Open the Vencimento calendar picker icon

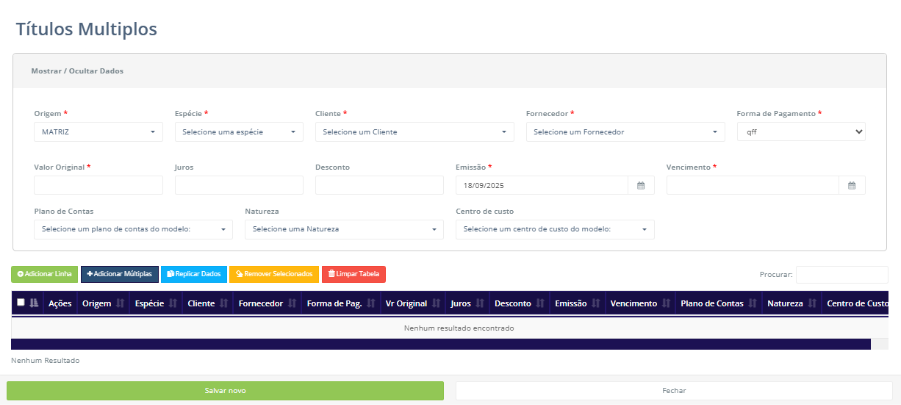tap(851, 185)
